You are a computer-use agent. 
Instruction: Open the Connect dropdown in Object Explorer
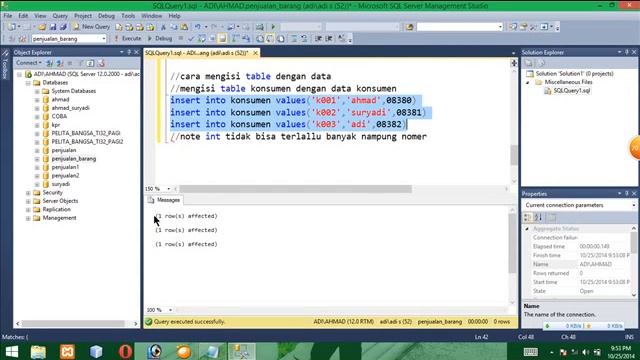click(29, 63)
